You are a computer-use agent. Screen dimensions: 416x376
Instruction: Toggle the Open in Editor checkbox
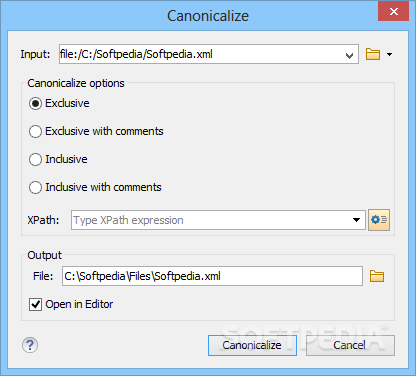(35, 304)
